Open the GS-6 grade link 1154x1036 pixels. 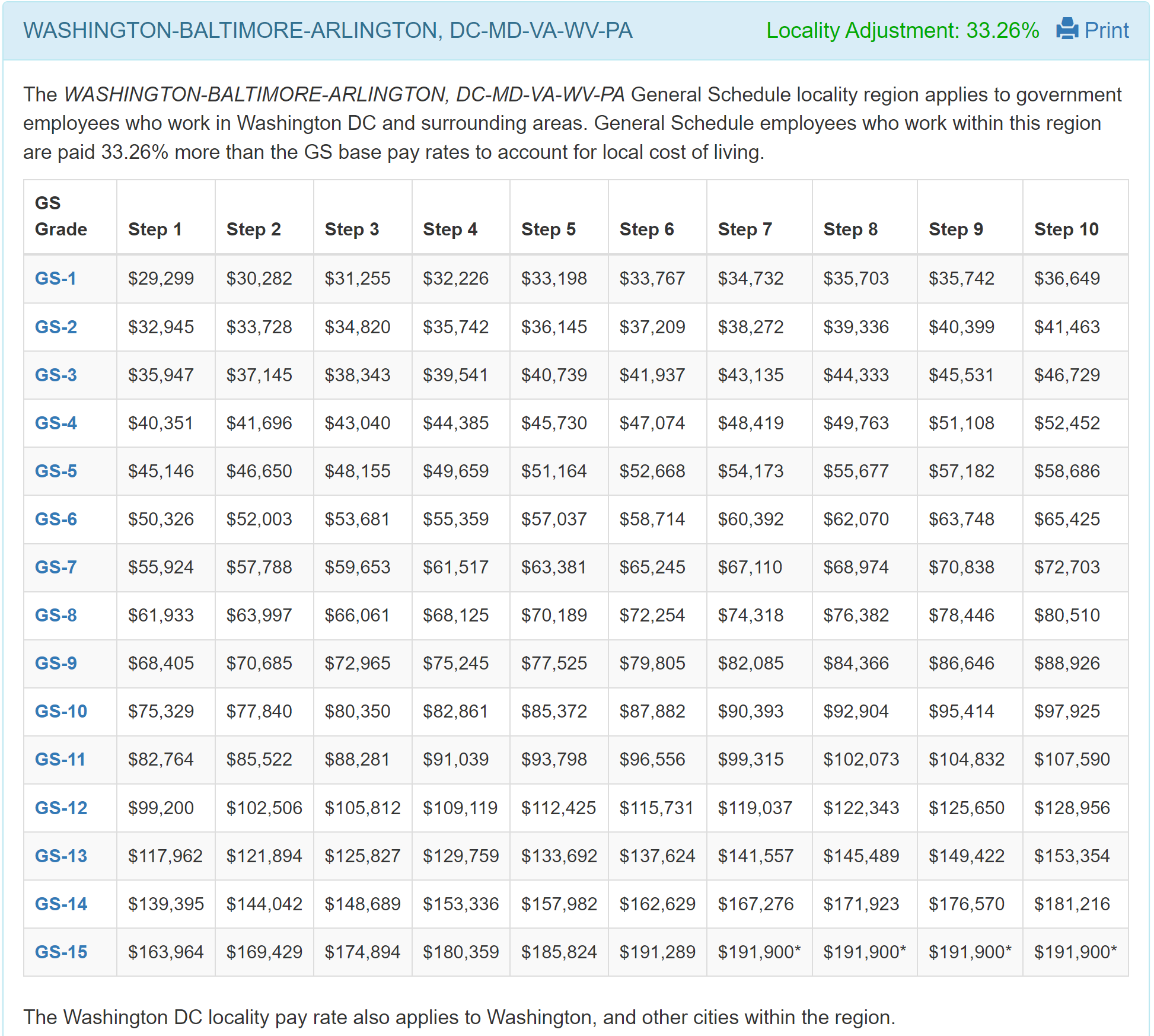56,519
